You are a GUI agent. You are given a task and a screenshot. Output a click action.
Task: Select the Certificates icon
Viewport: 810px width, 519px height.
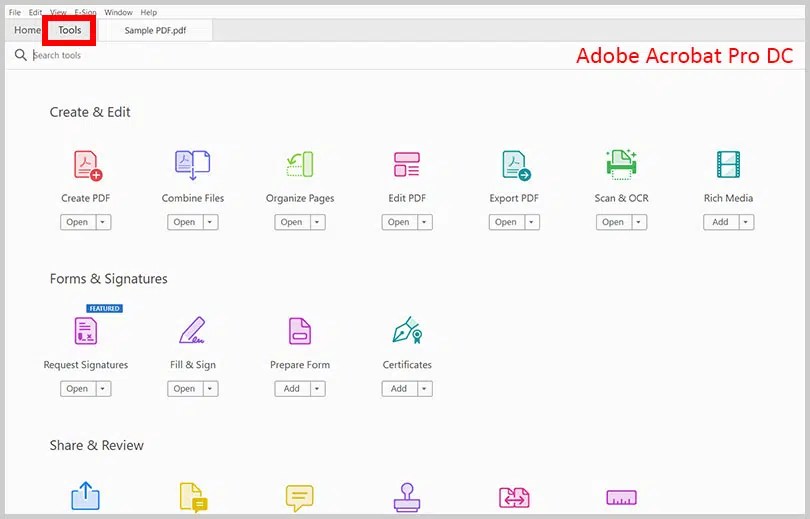click(x=407, y=330)
